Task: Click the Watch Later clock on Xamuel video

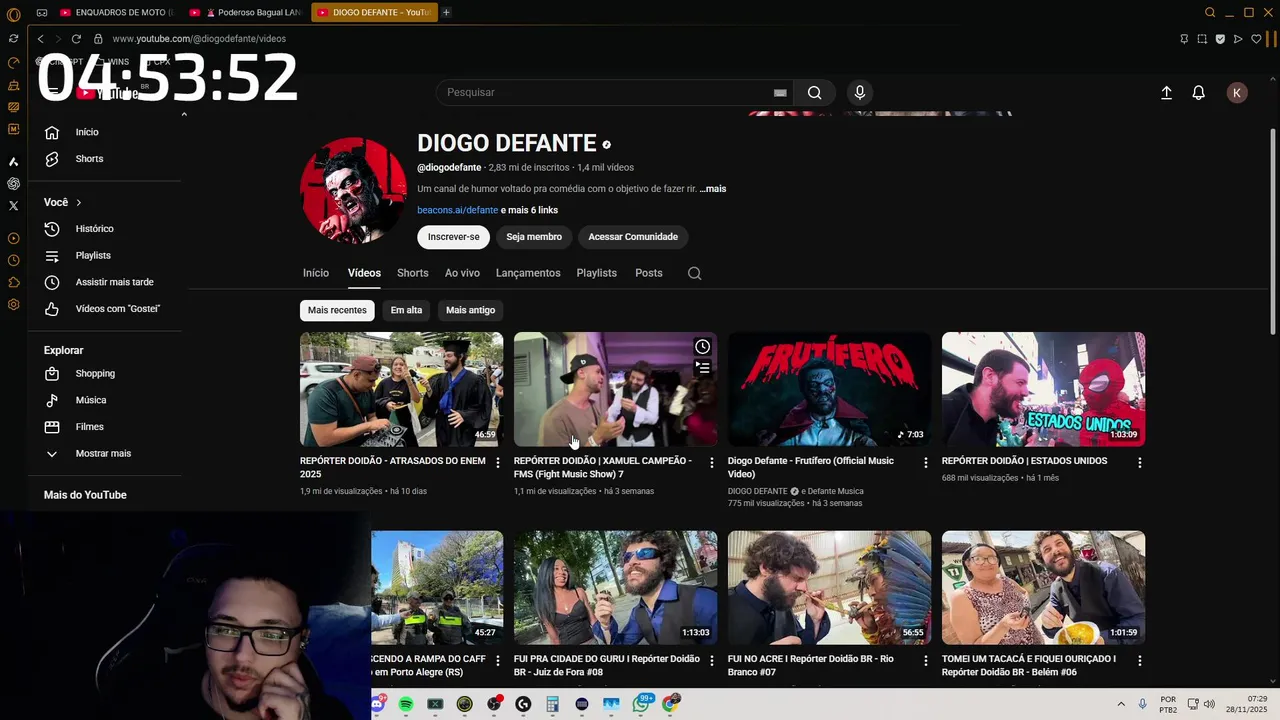Action: (703, 347)
